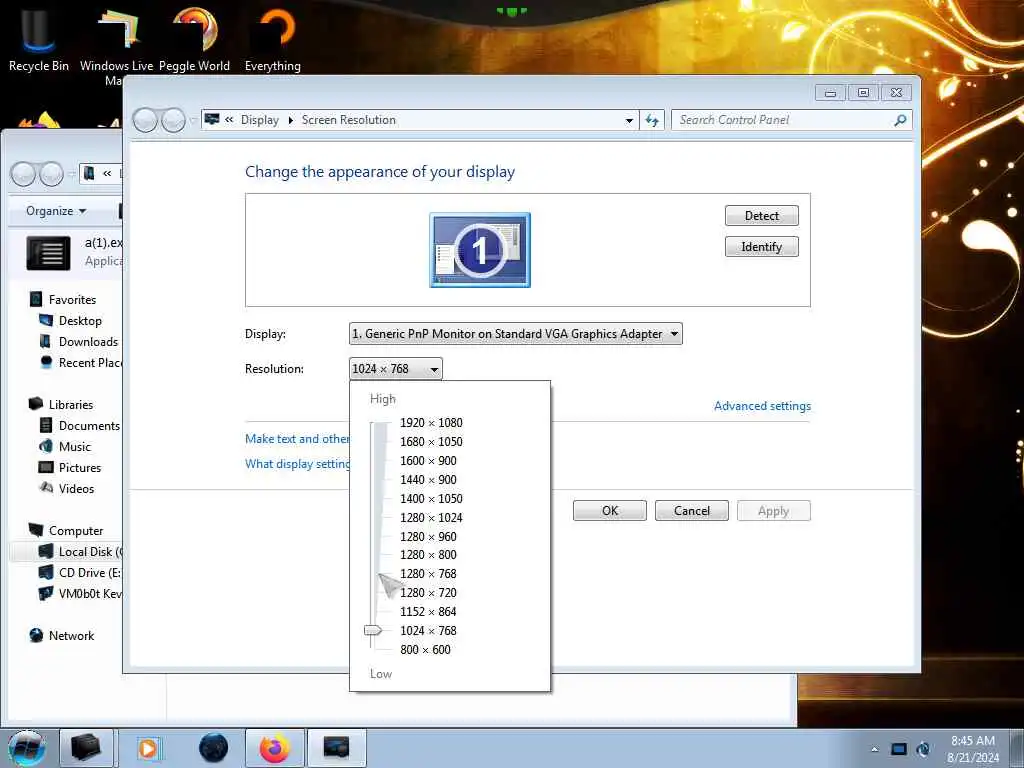Screen dimensions: 1024x768
Task: Click the Start orb on taskbar
Action: pos(26,748)
